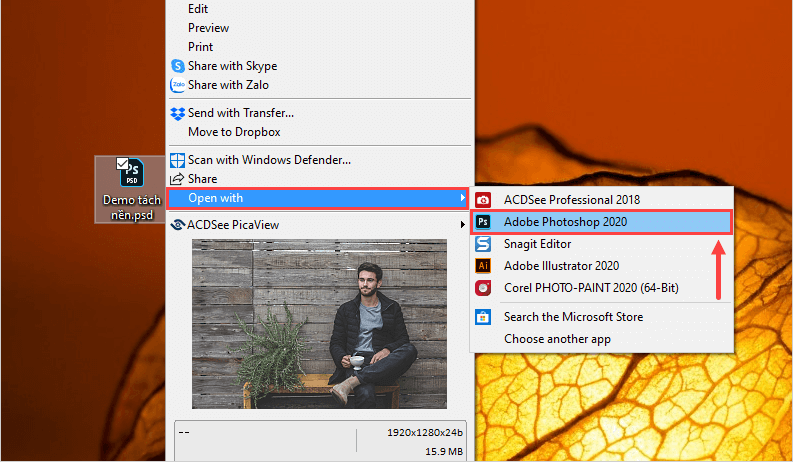Click the Zalo icon in context menu
The height and width of the screenshot is (462, 793).
coord(179,85)
